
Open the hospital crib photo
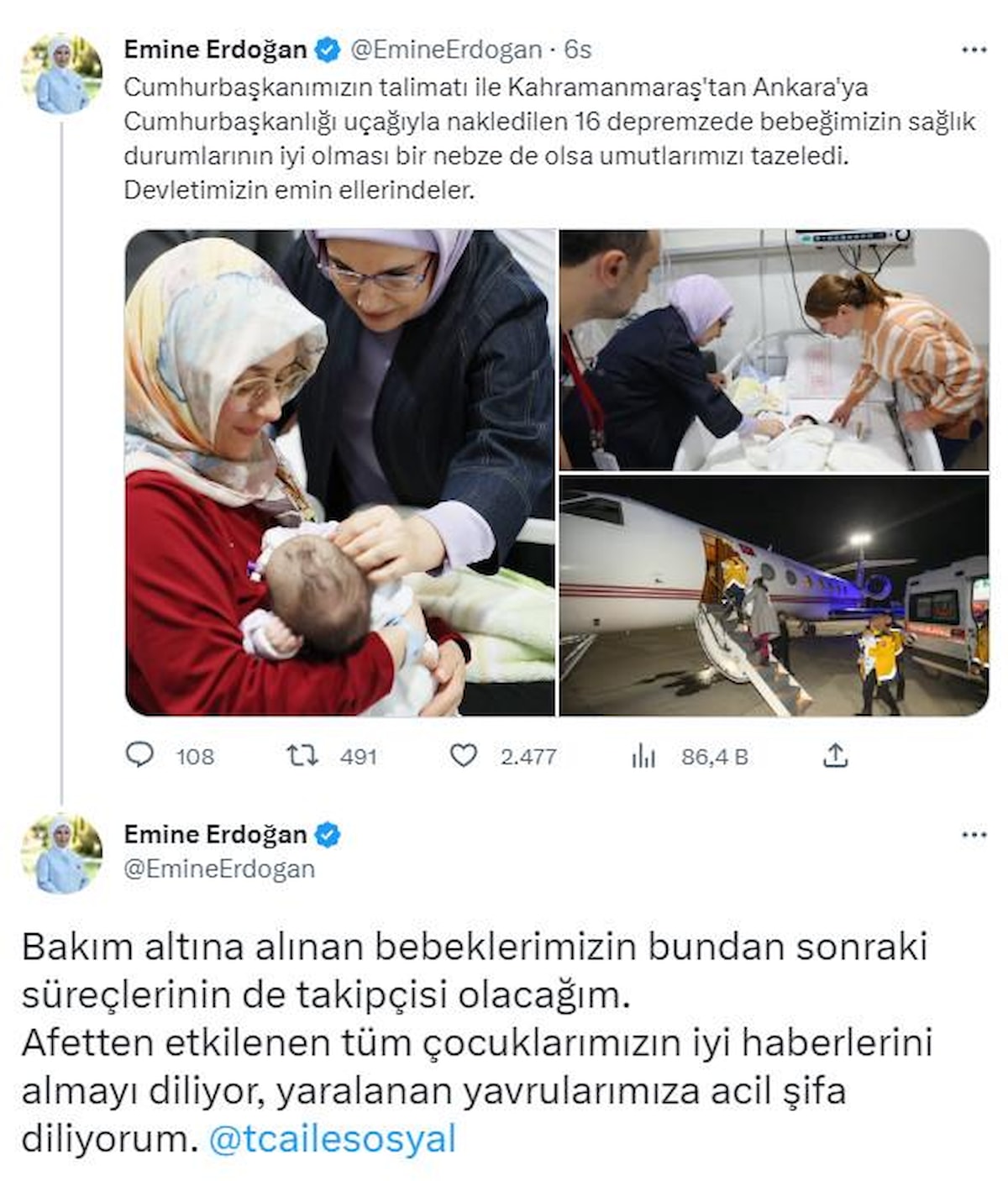point(774,349)
